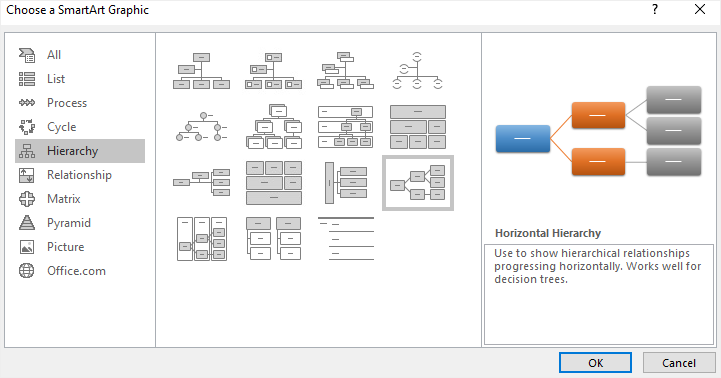The height and width of the screenshot is (378, 721).
Task: Choose the Picture Organization Chart layout
Action: pyautogui.click(x=273, y=71)
